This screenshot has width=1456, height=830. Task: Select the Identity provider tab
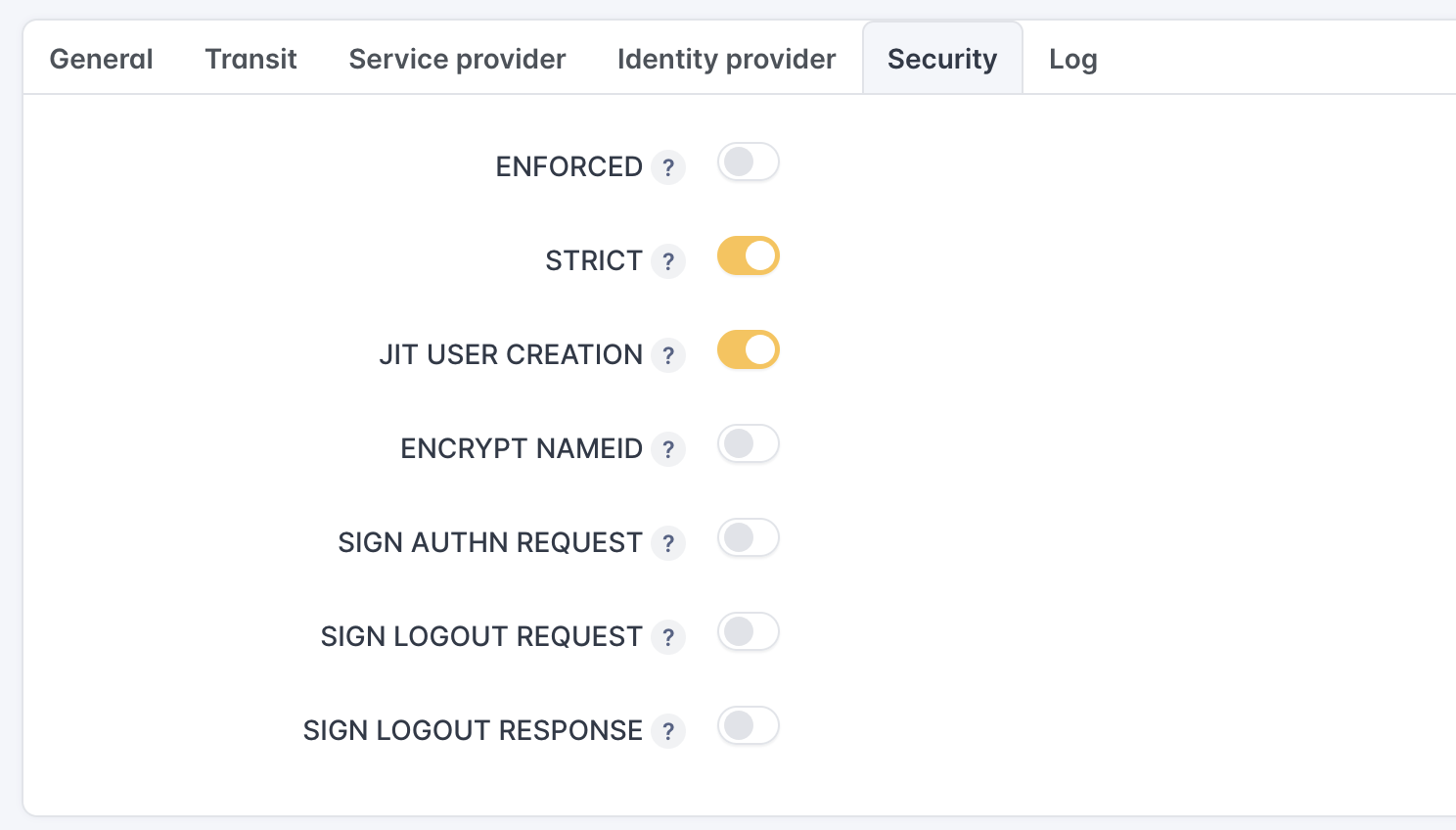726,59
